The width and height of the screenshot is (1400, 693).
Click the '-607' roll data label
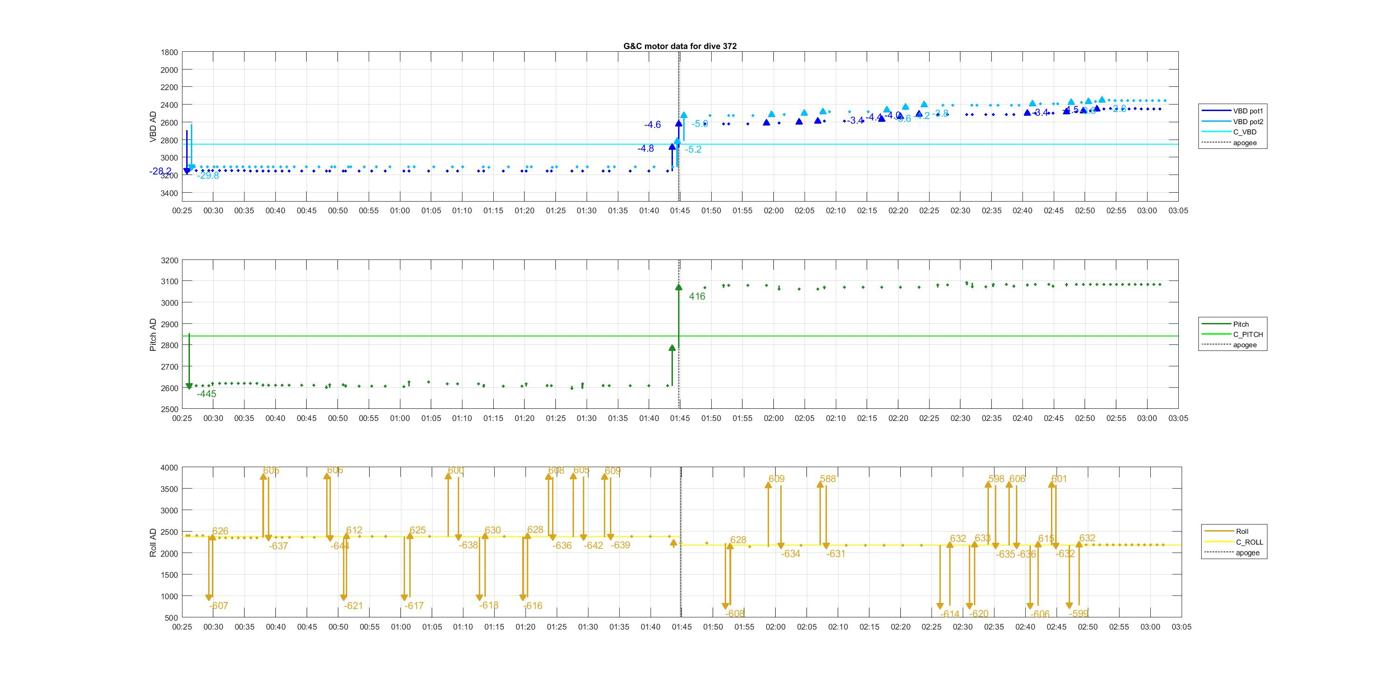tap(219, 606)
